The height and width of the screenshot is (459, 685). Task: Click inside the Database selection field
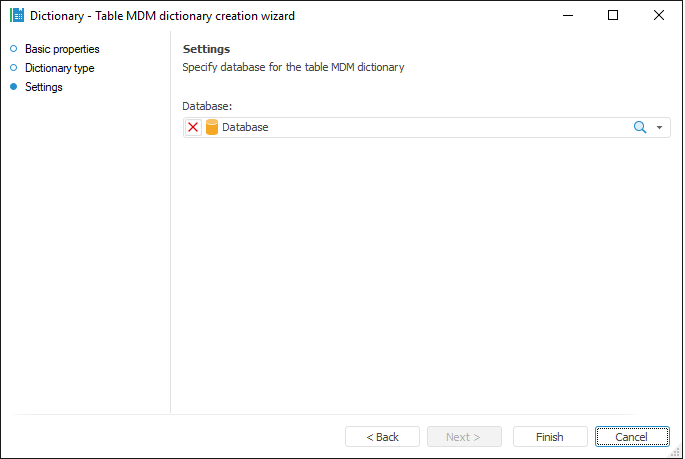(x=420, y=128)
